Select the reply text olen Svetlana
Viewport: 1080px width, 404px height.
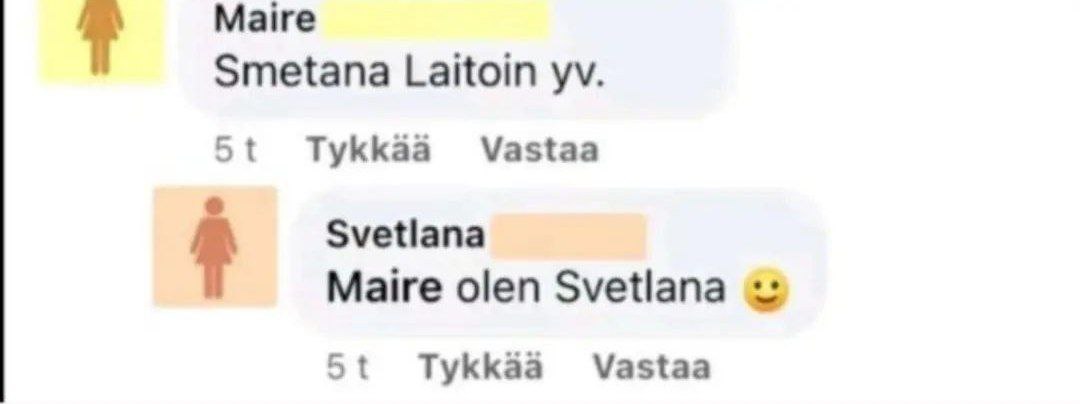coord(592,289)
